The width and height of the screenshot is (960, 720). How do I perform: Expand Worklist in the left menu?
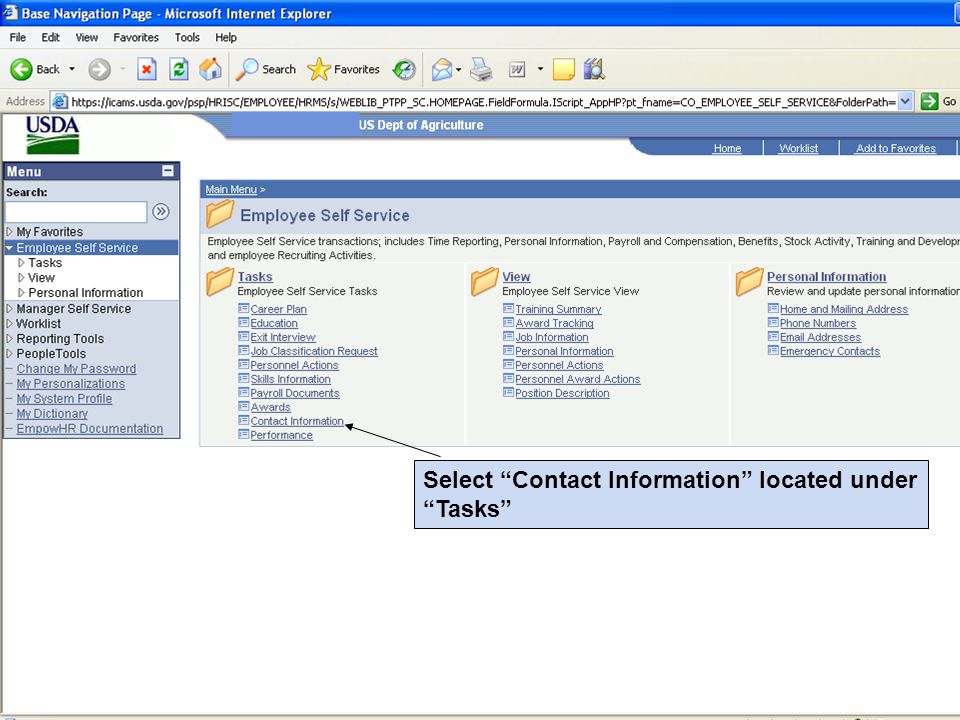coord(9,323)
